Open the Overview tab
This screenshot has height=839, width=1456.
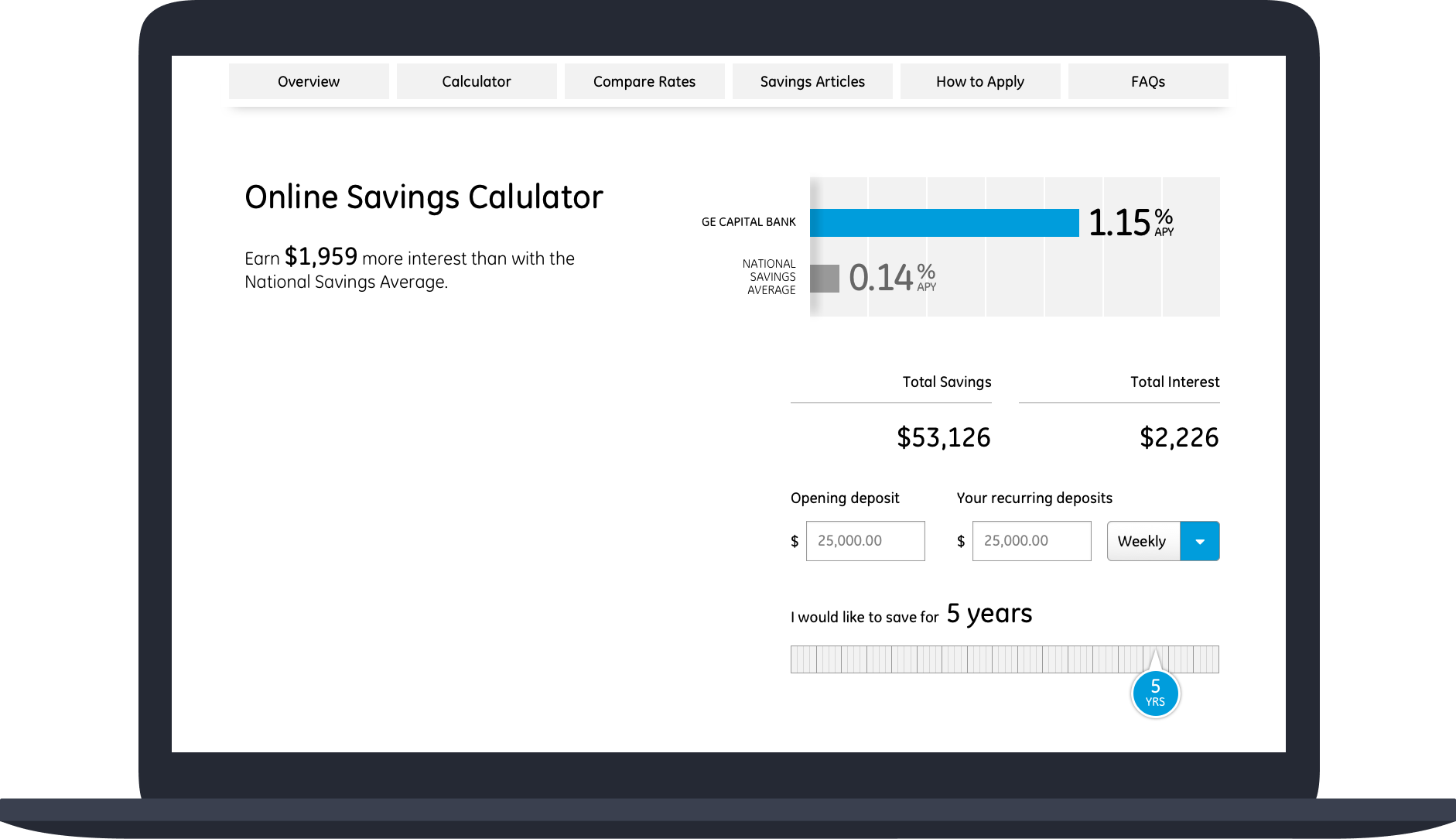tap(309, 81)
